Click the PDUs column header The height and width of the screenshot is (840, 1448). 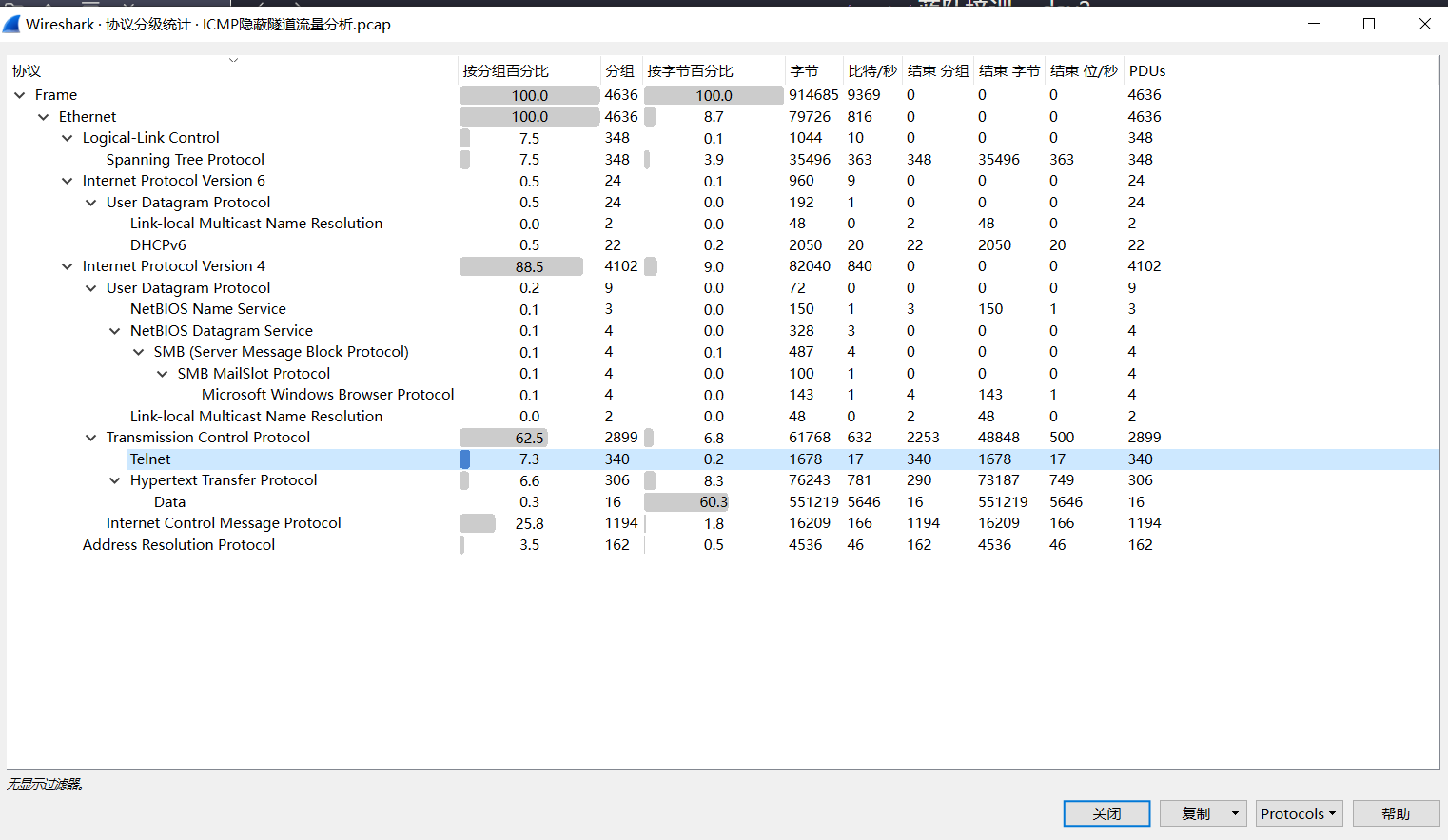[x=1146, y=71]
